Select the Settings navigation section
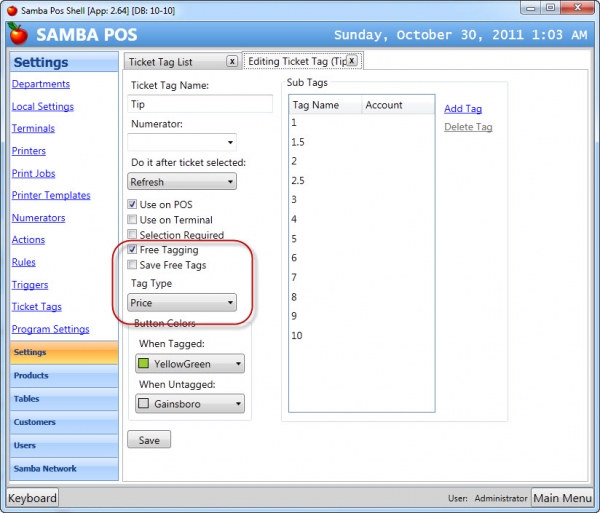Screen dimensions: 600x513 (x=64, y=352)
